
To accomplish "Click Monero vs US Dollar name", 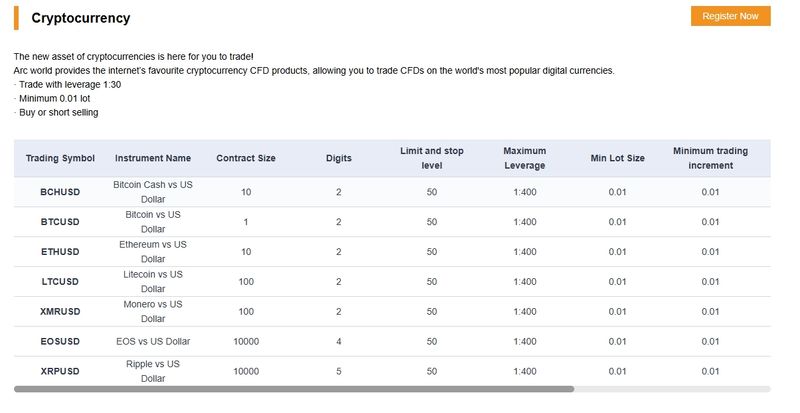I will pyautogui.click(x=153, y=311).
